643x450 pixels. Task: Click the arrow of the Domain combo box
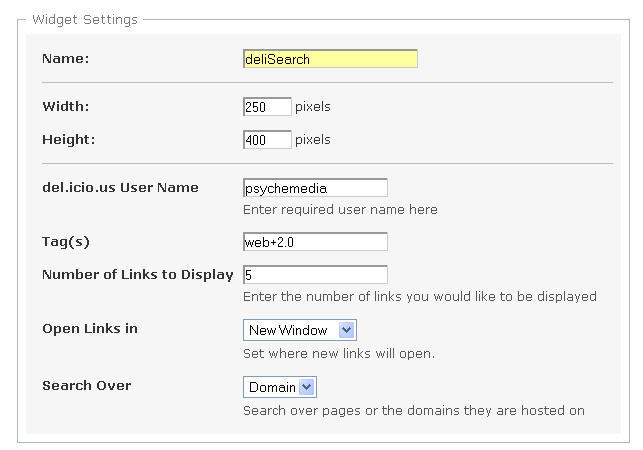coord(307,387)
